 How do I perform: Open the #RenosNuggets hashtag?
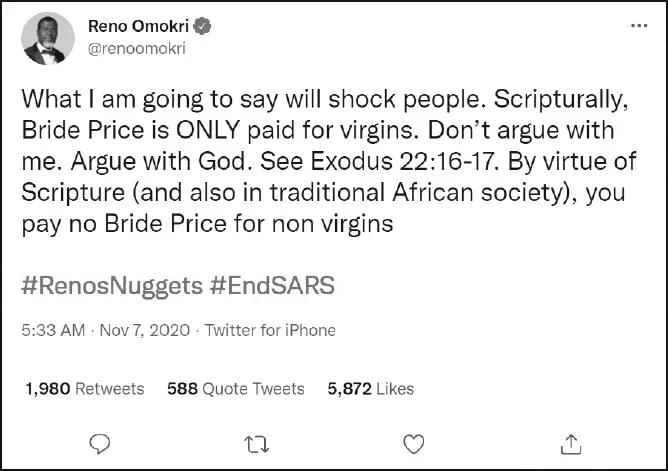[x=109, y=285]
